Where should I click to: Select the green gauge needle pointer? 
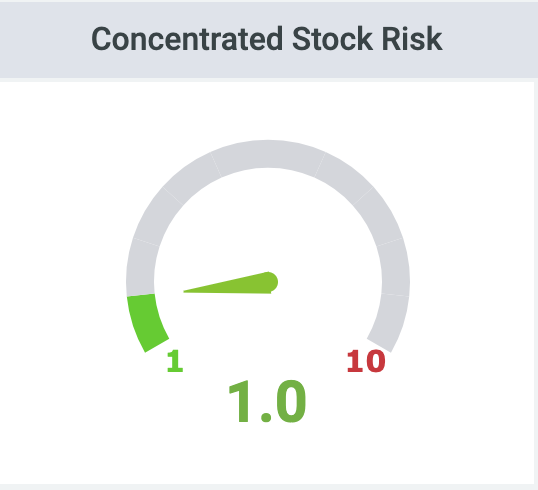point(231,283)
